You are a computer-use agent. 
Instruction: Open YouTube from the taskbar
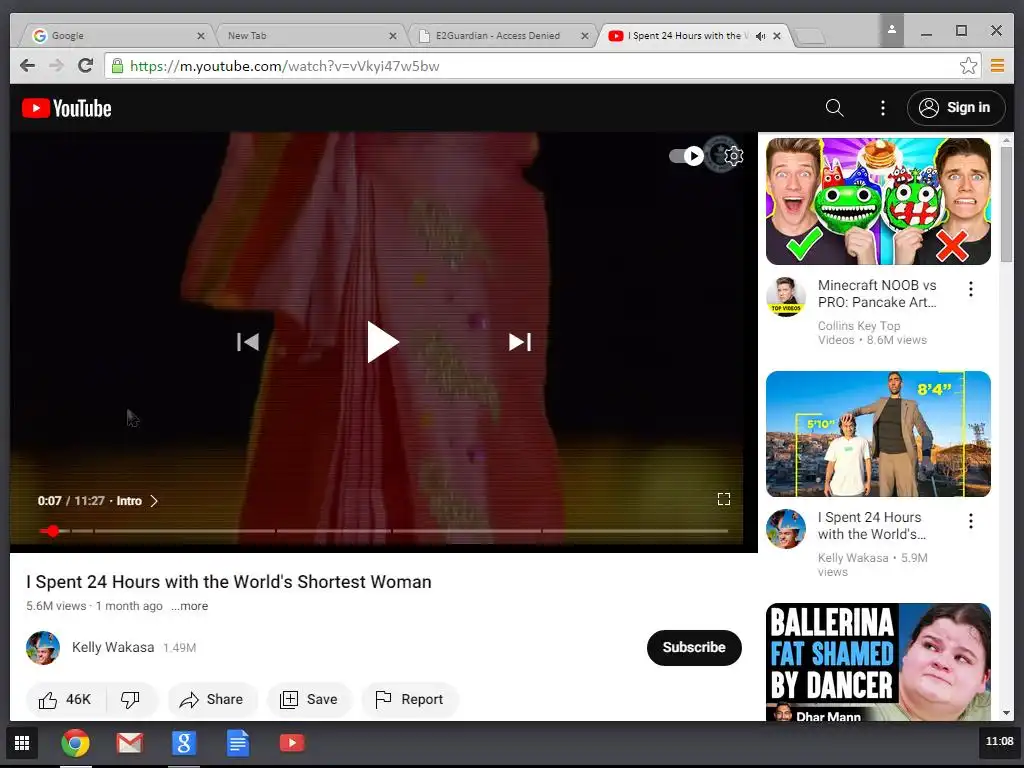[292, 743]
